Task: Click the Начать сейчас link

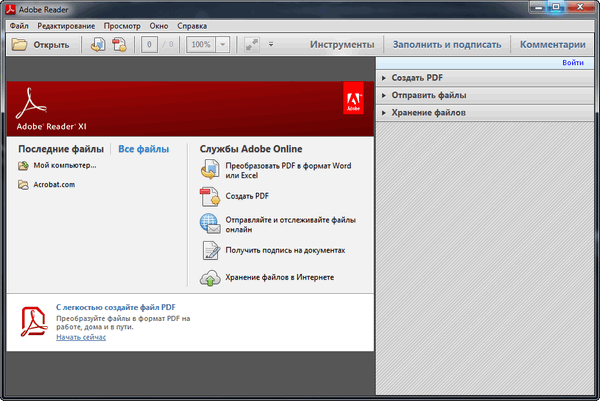Action: [x=81, y=337]
